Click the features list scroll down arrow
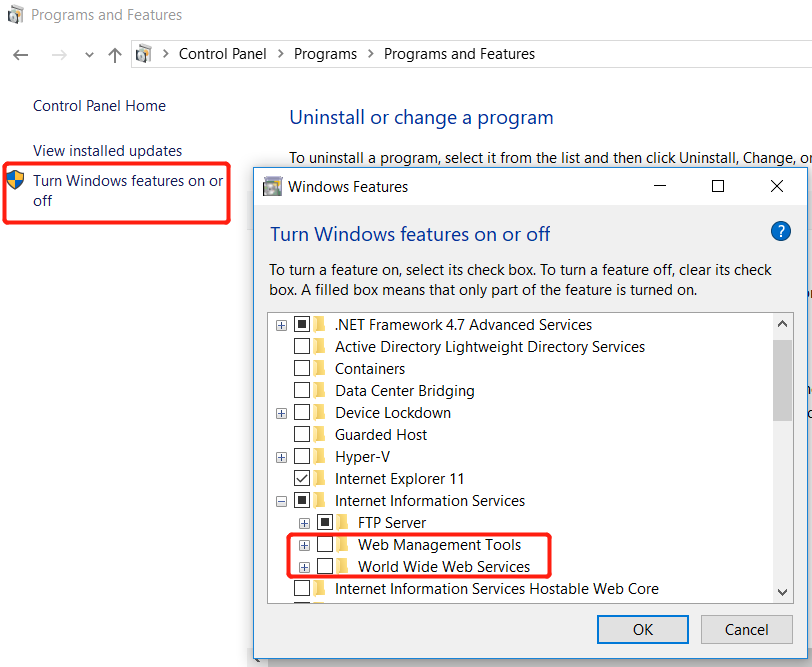The height and width of the screenshot is (667, 812). (x=782, y=592)
